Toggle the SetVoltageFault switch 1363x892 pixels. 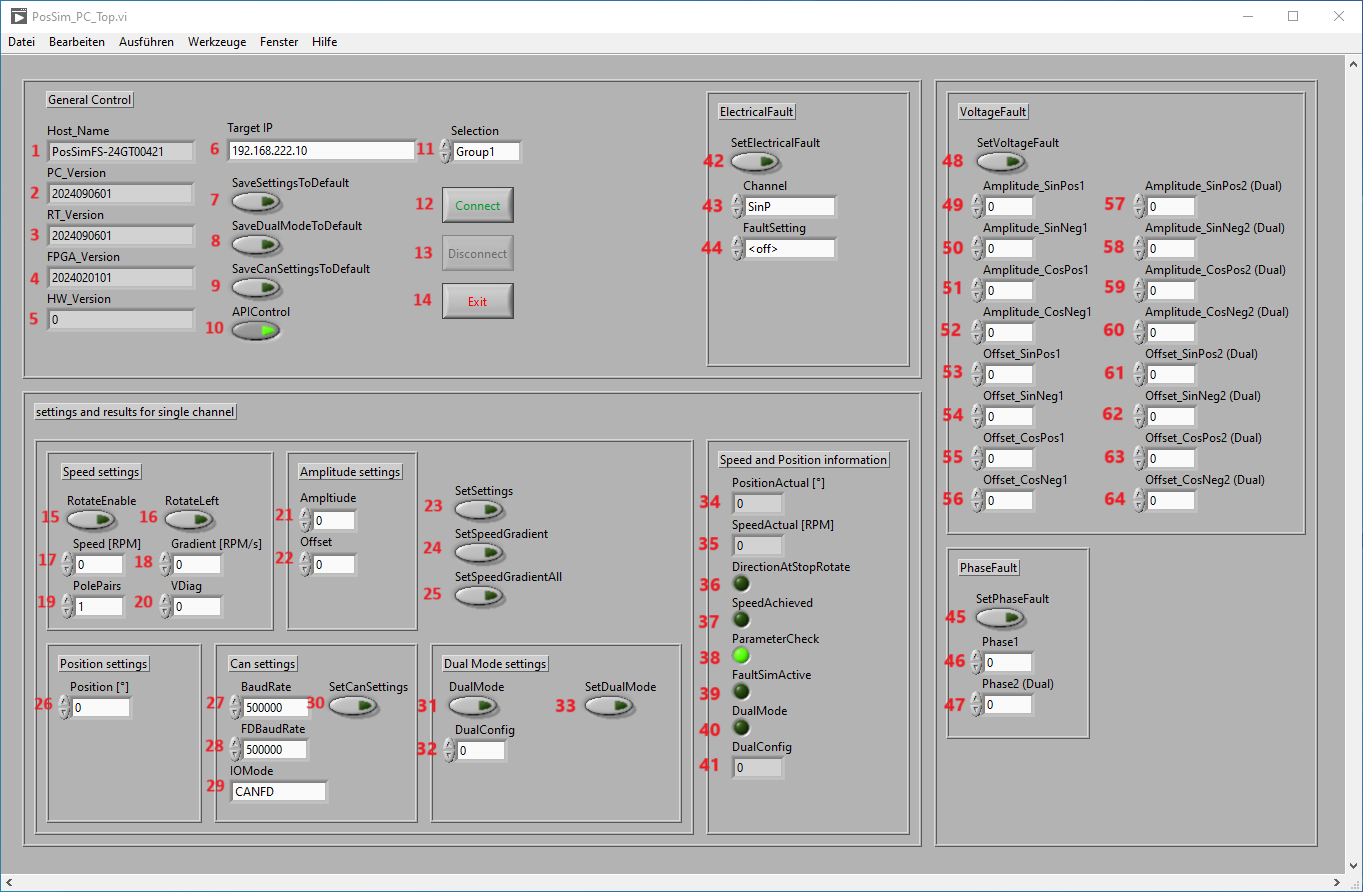tap(1001, 162)
